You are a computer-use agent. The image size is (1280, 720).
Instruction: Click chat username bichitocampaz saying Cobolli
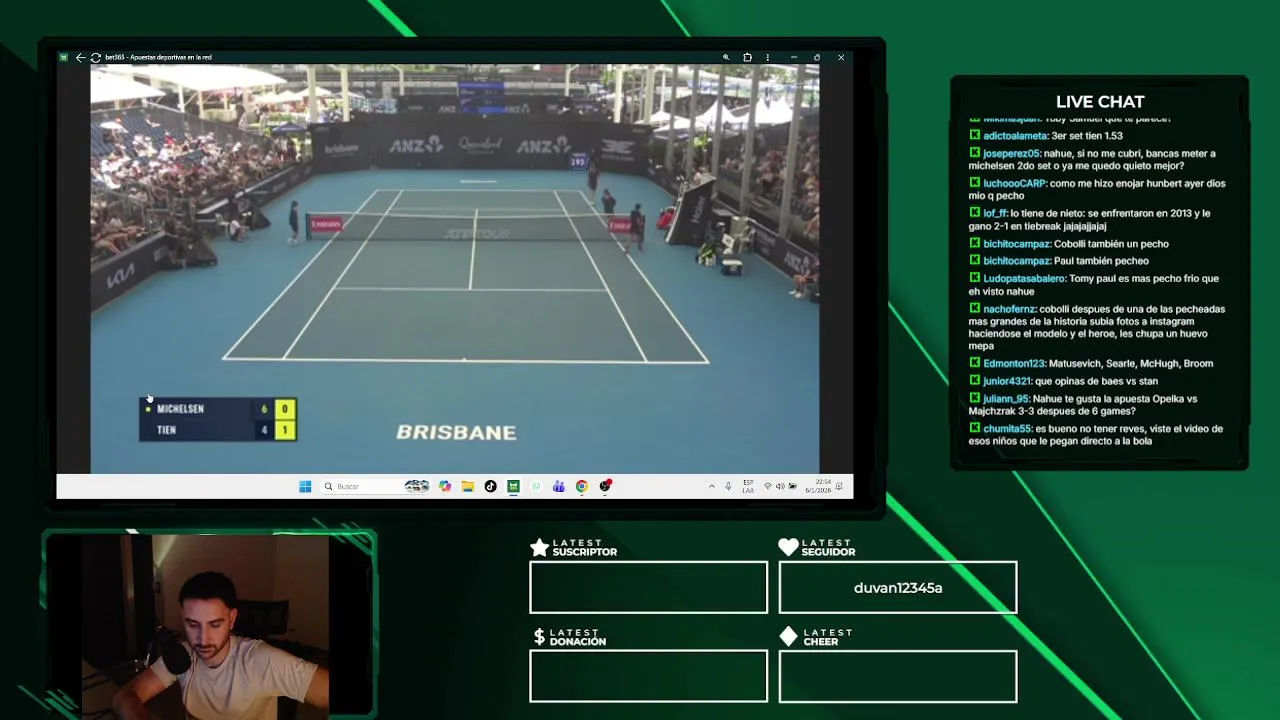pos(1016,244)
